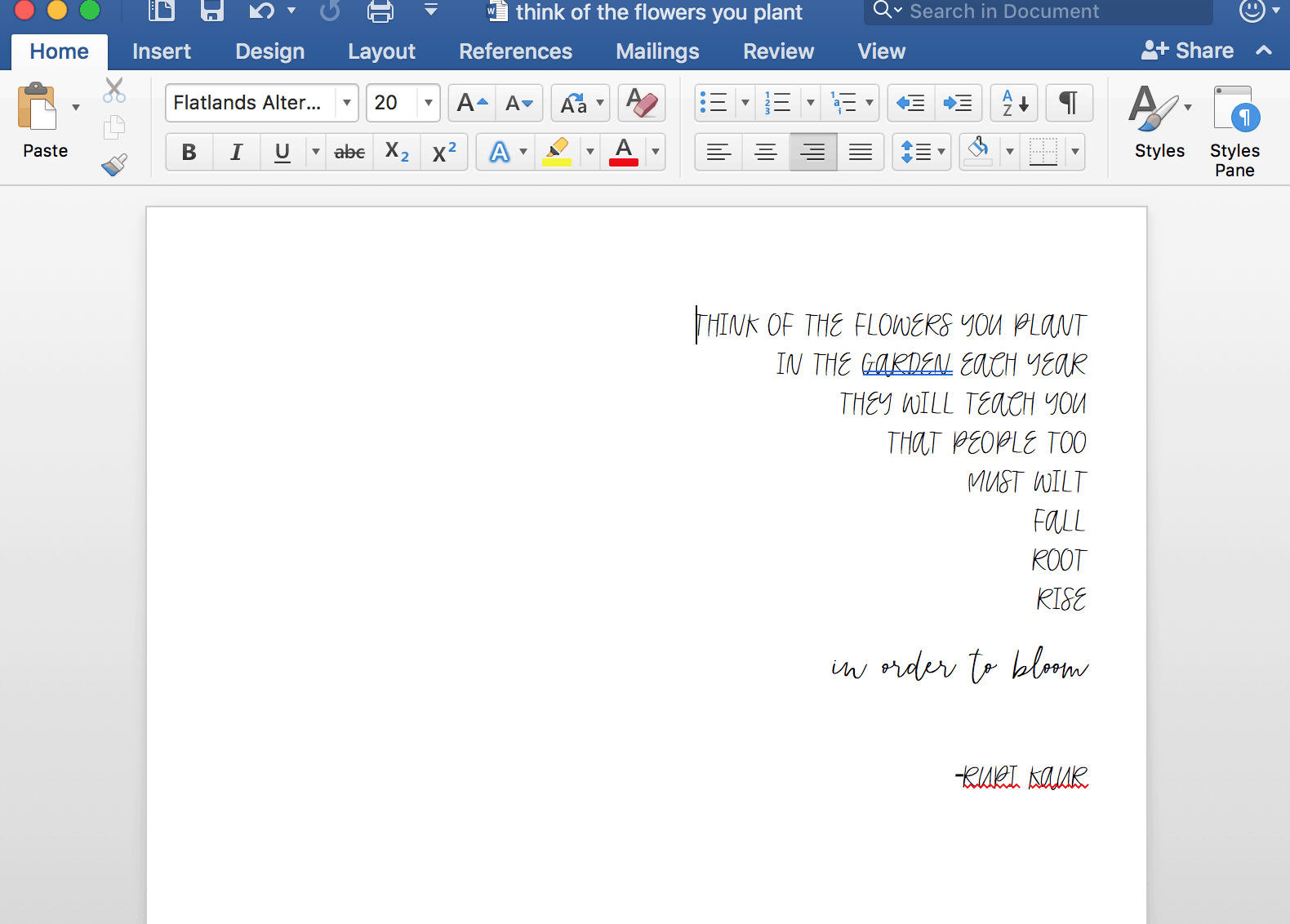1290x924 pixels.
Task: Switch to the Review tab
Action: click(779, 51)
